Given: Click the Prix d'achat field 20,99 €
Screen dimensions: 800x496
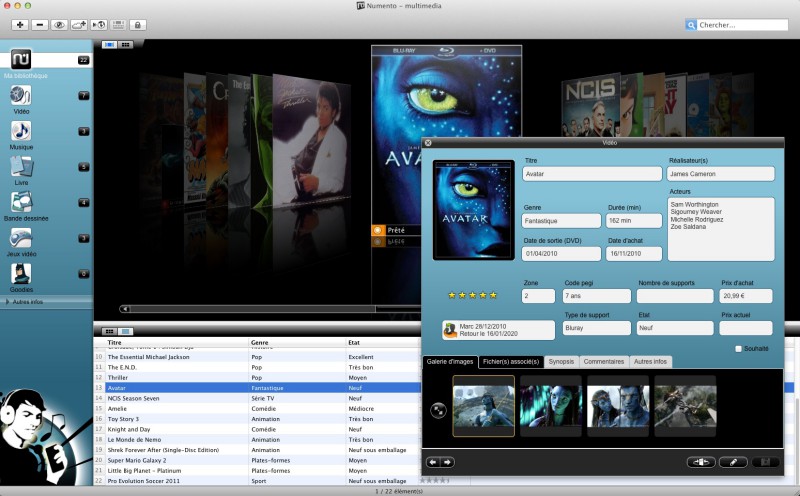Looking at the screenshot, I should point(745,296).
